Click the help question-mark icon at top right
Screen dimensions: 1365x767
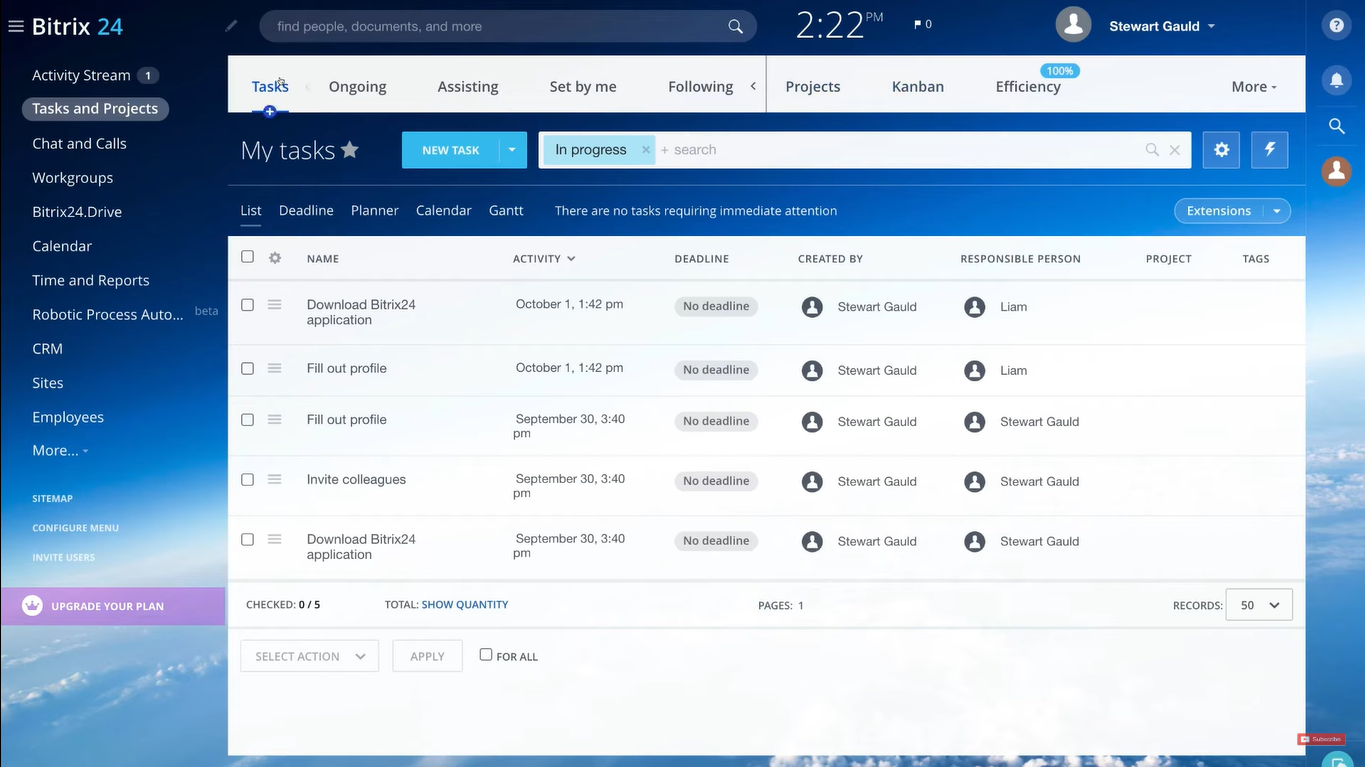click(x=1336, y=25)
